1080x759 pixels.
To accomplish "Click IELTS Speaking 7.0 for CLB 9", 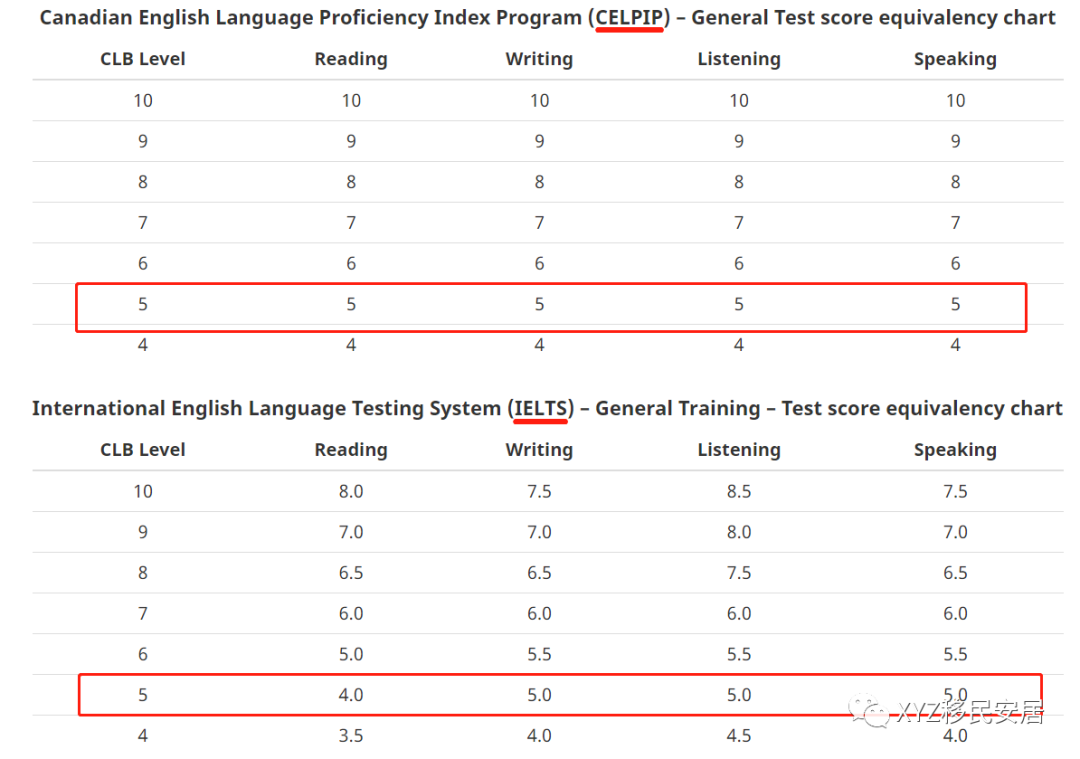I will click(955, 532).
